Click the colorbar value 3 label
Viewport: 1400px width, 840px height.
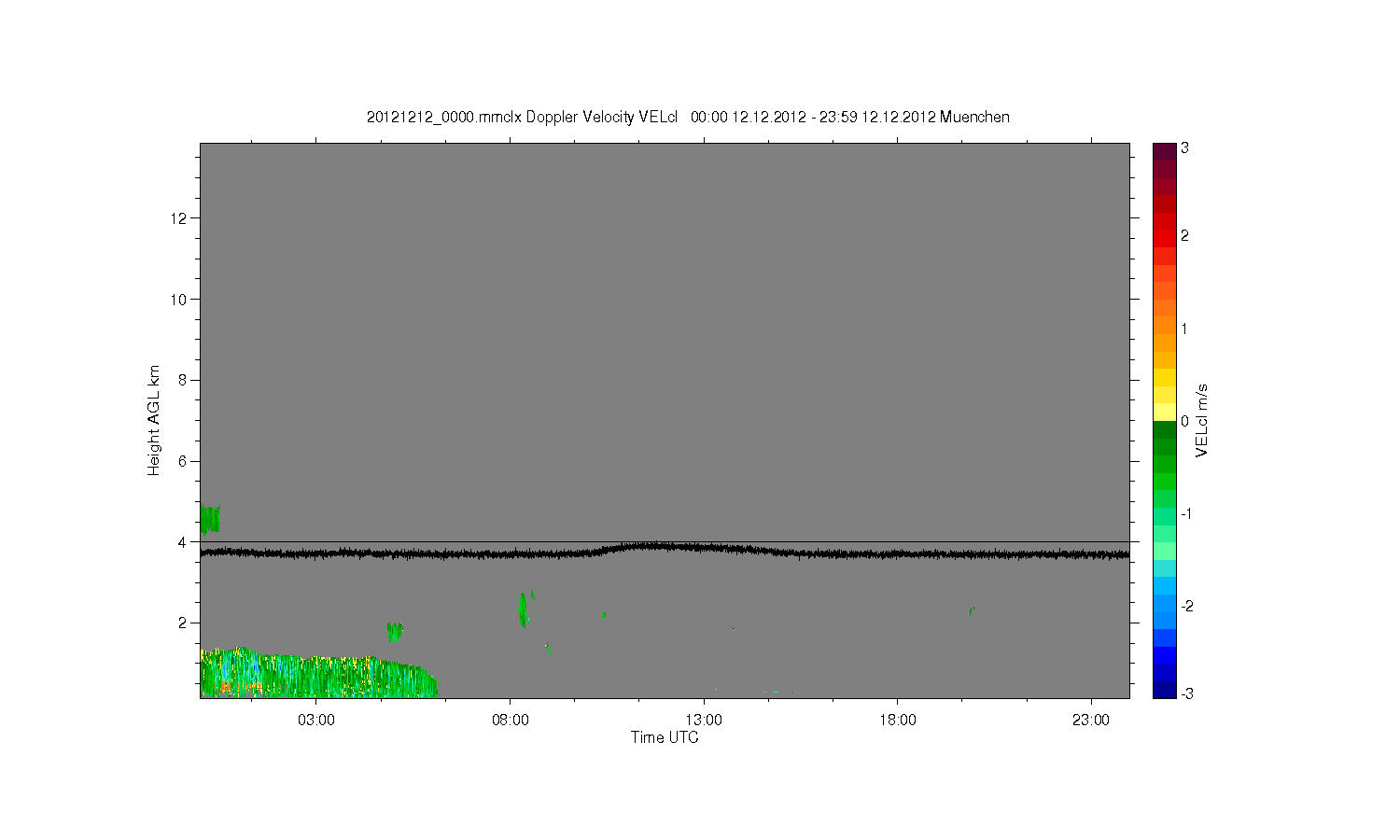[x=1185, y=148]
